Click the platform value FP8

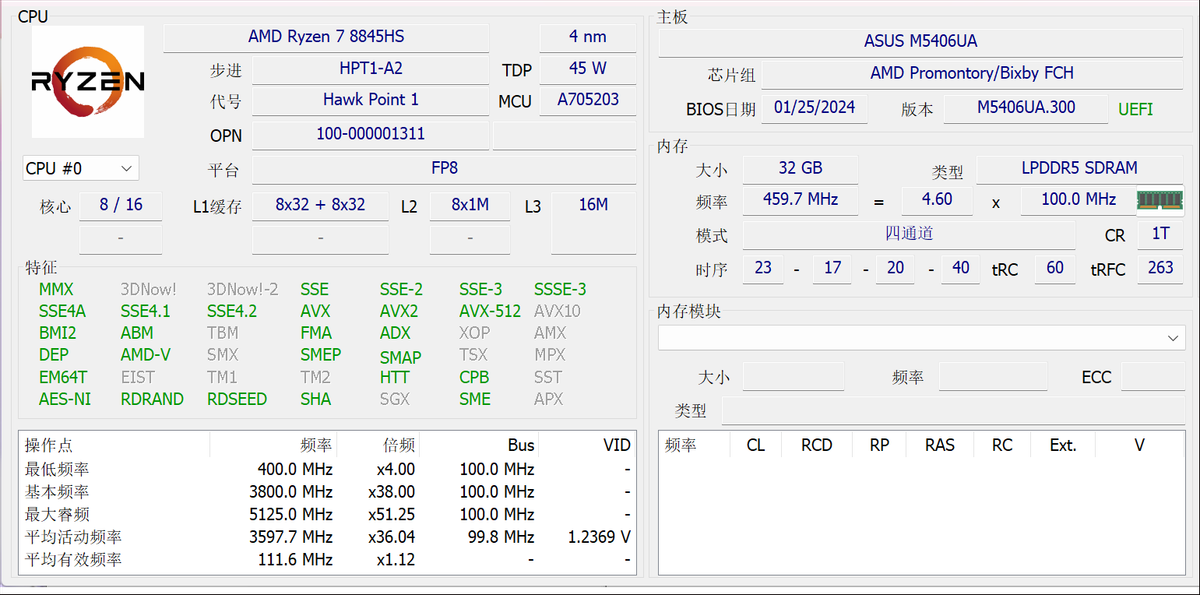(x=444, y=169)
